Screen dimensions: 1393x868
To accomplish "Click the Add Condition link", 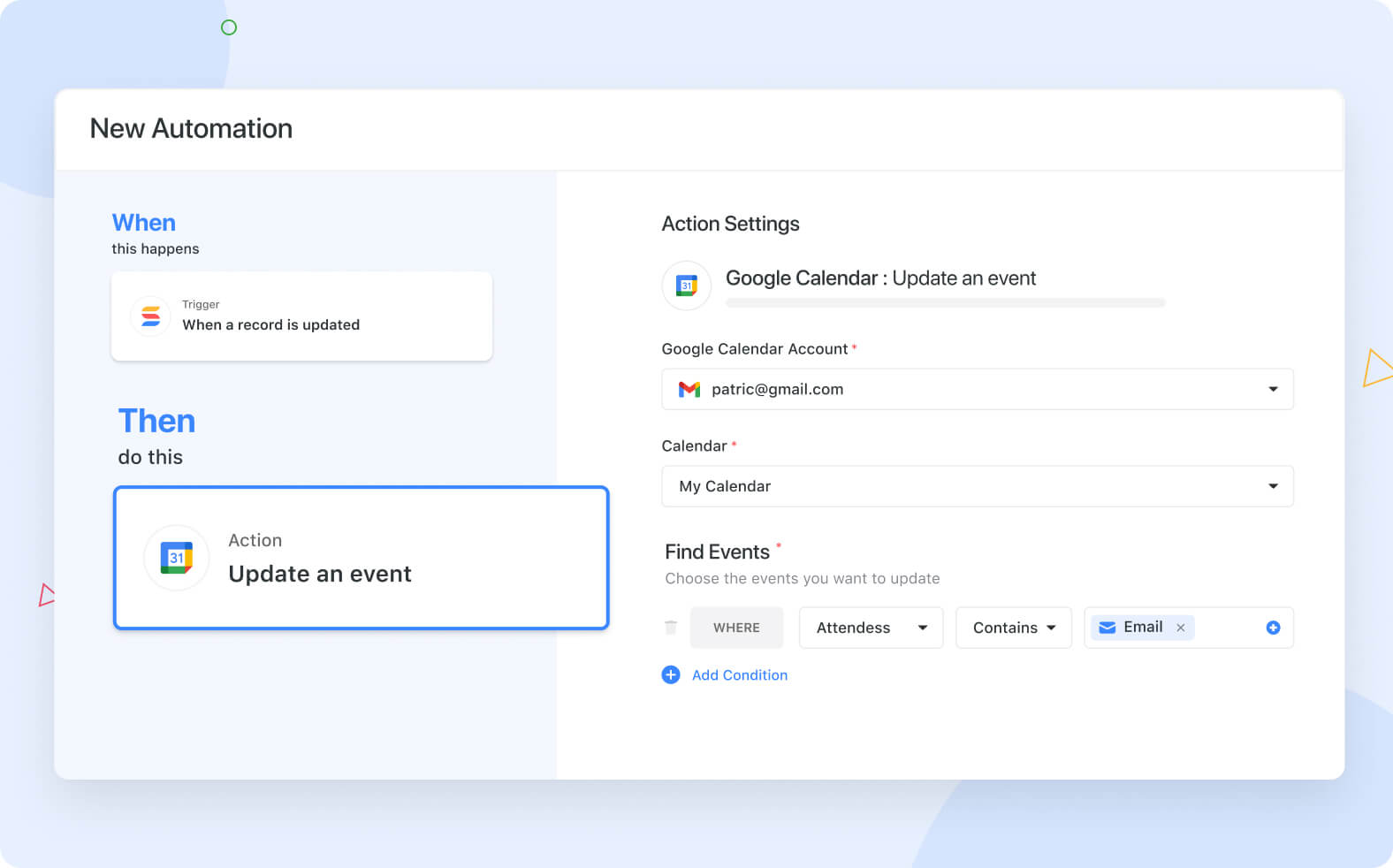I will coord(740,675).
